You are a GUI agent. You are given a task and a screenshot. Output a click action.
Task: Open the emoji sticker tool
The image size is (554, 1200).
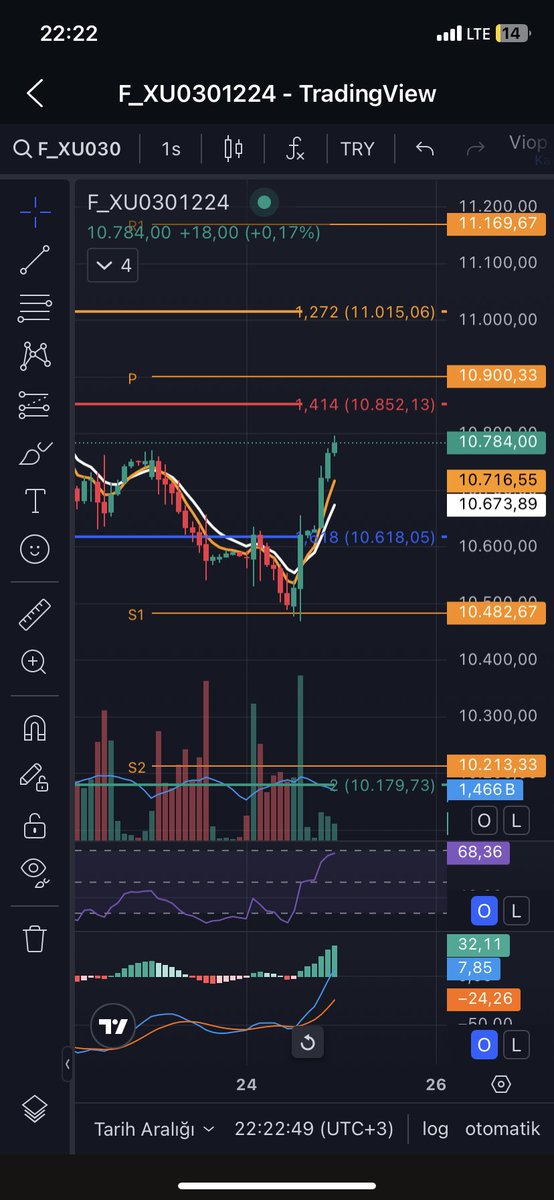click(35, 548)
